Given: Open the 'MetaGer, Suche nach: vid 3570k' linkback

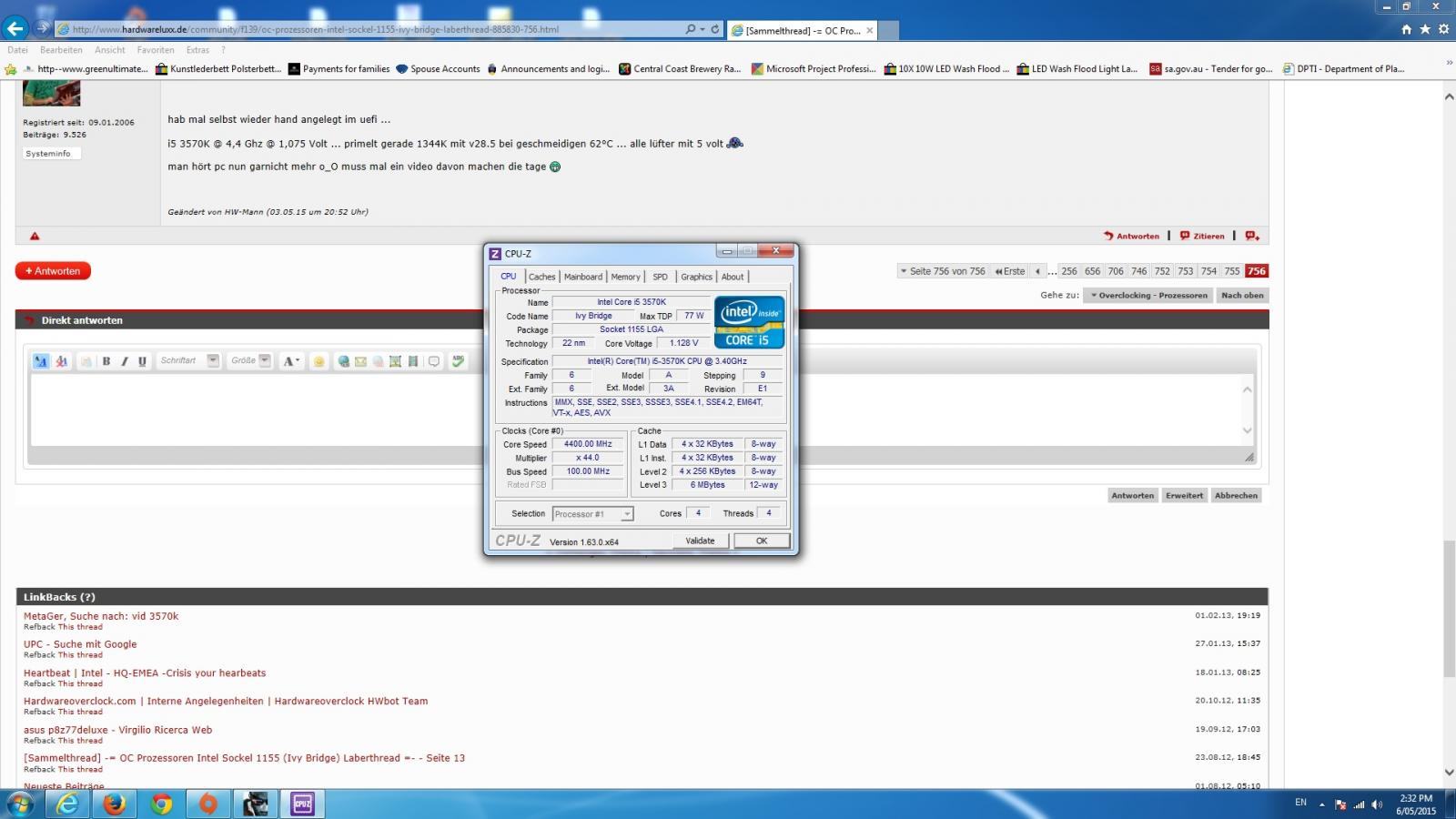Looking at the screenshot, I should (101, 616).
